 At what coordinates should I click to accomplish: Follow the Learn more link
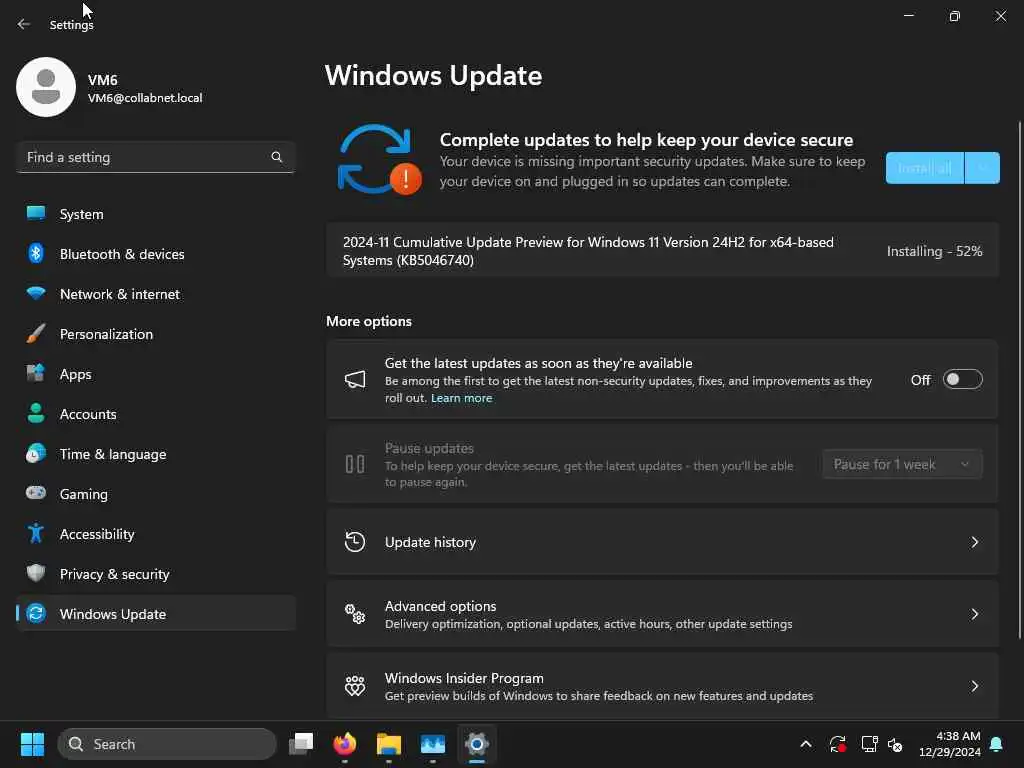coord(461,398)
